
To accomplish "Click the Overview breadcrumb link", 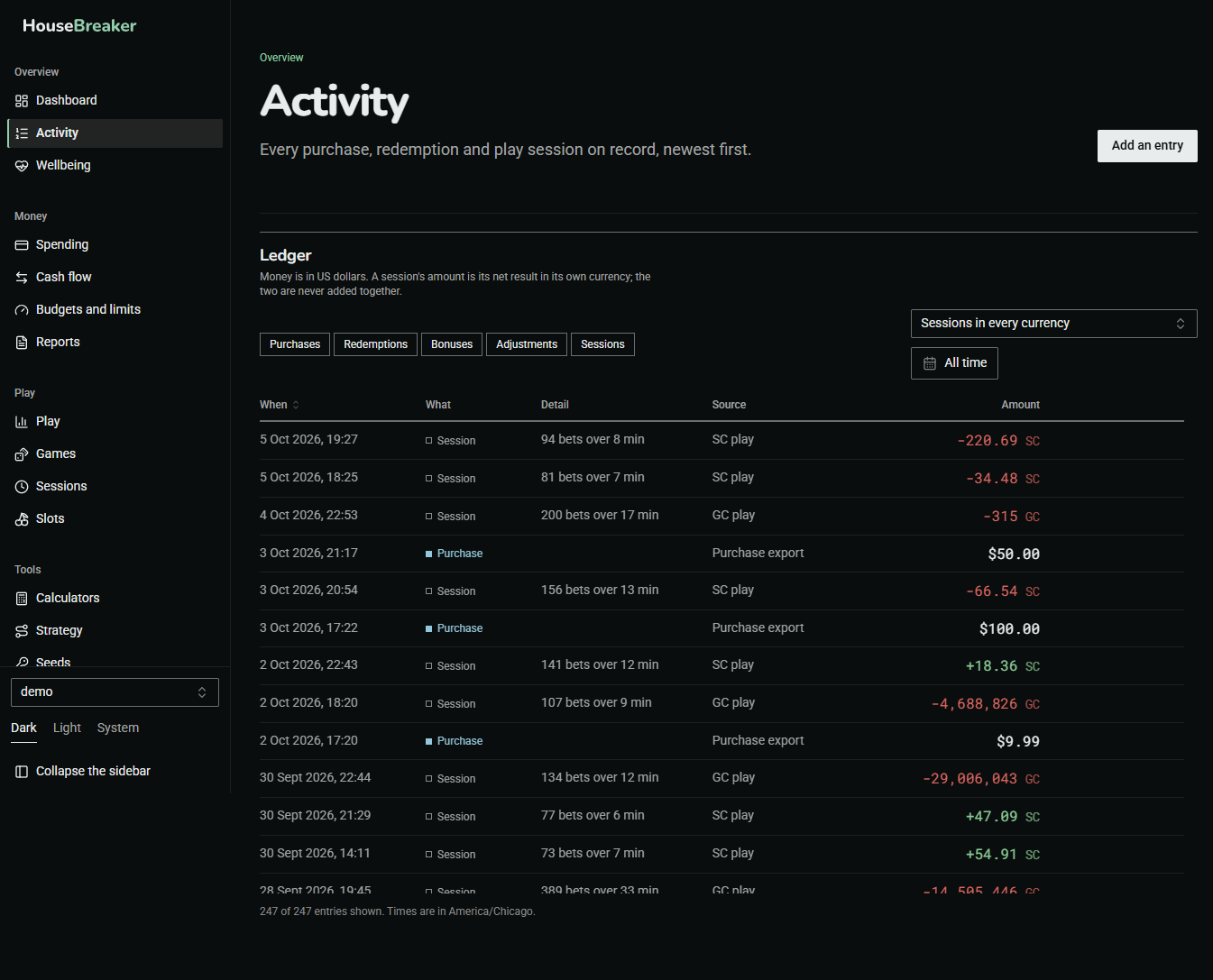I will (x=281, y=58).
